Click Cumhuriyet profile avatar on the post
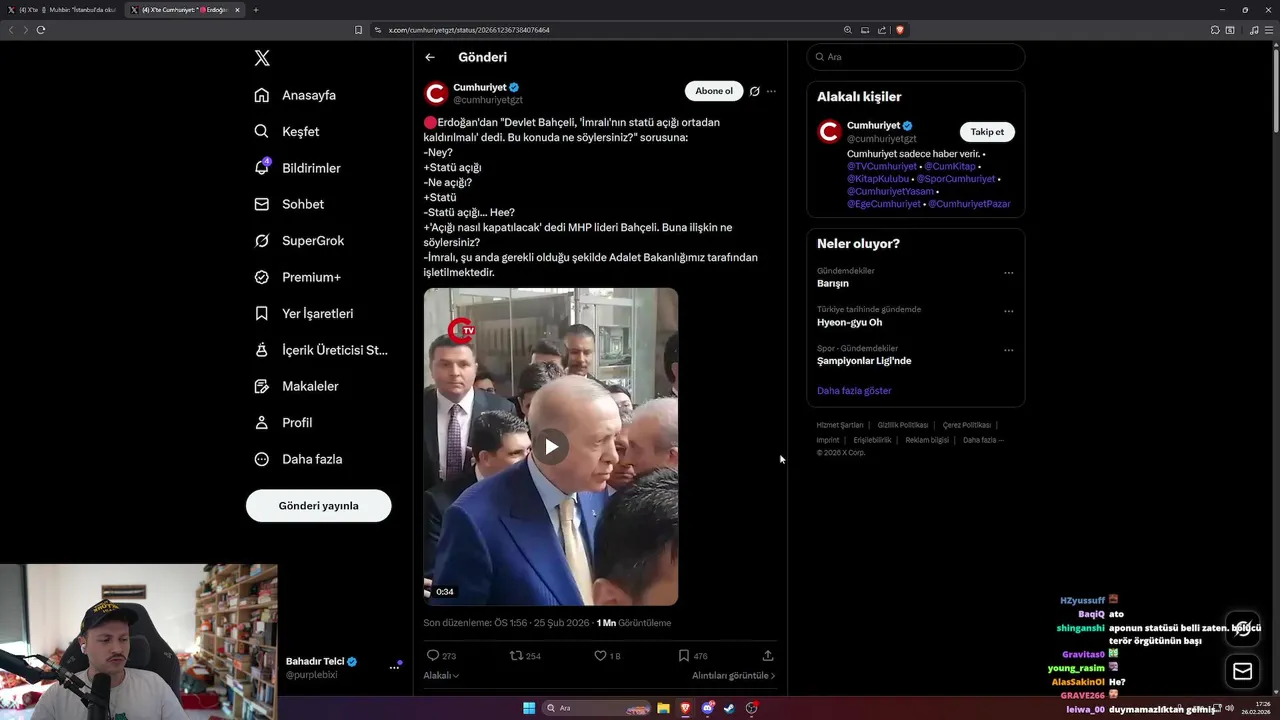1280x720 pixels. tap(435, 93)
